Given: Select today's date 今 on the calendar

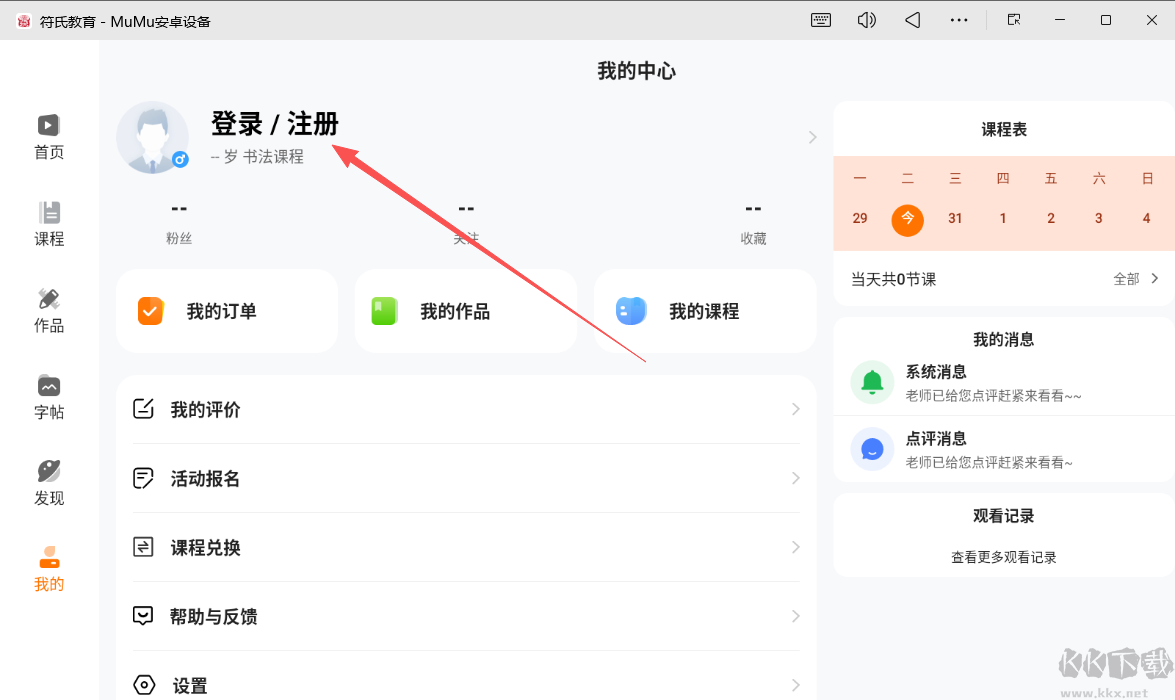Looking at the screenshot, I should pyautogui.click(x=907, y=219).
